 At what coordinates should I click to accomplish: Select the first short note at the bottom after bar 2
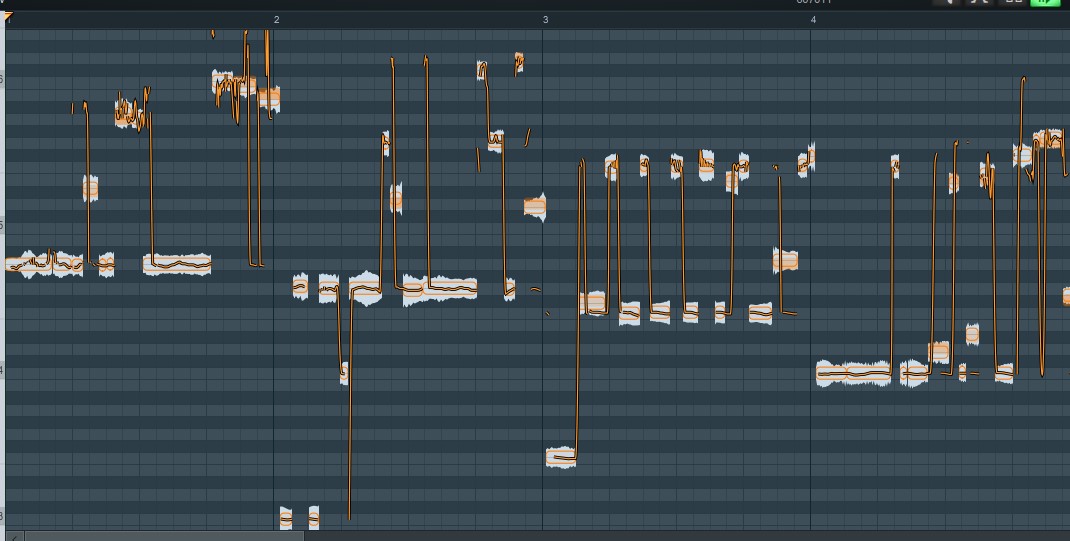[286, 518]
